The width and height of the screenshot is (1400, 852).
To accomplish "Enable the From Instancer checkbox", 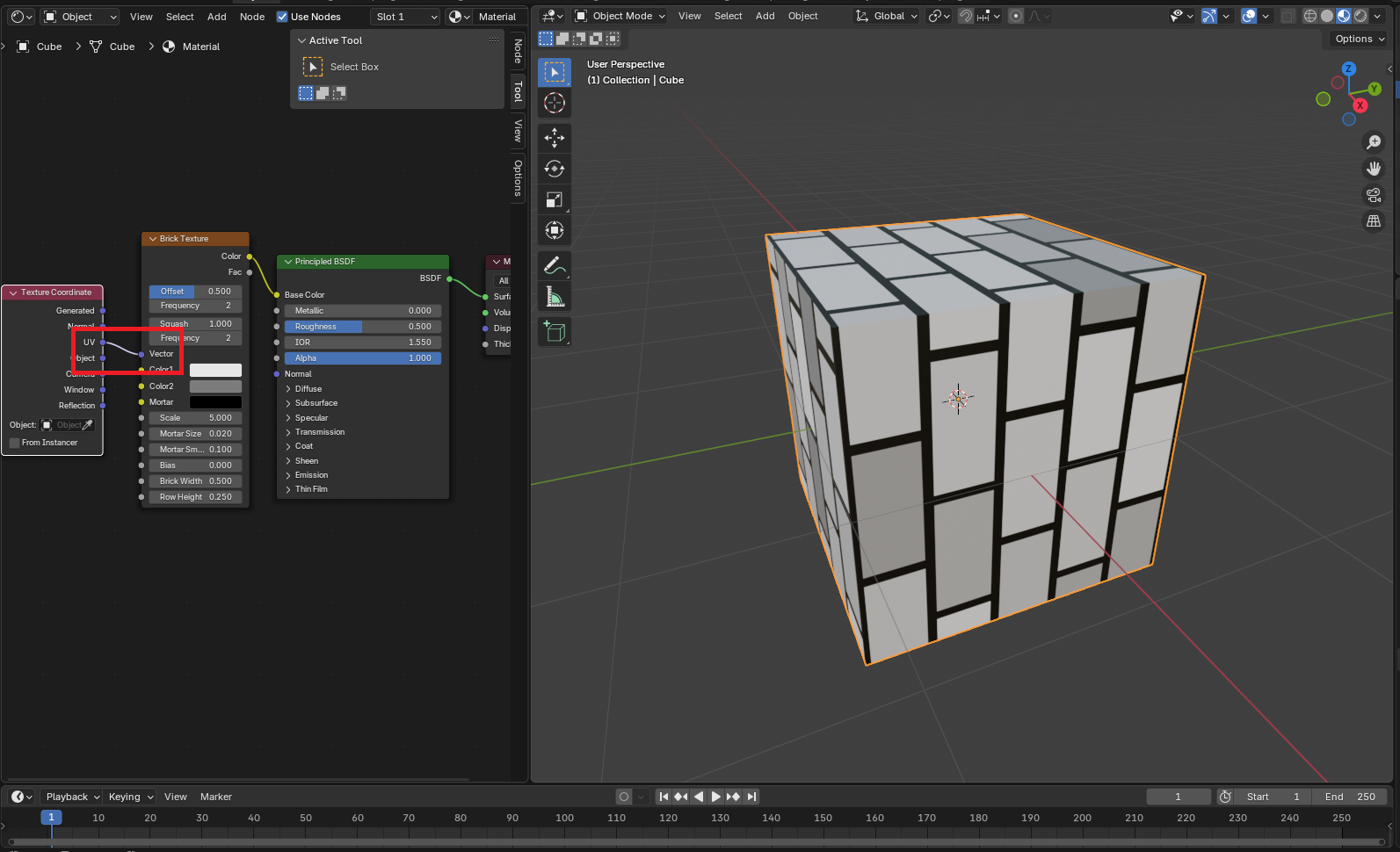I will (x=14, y=443).
